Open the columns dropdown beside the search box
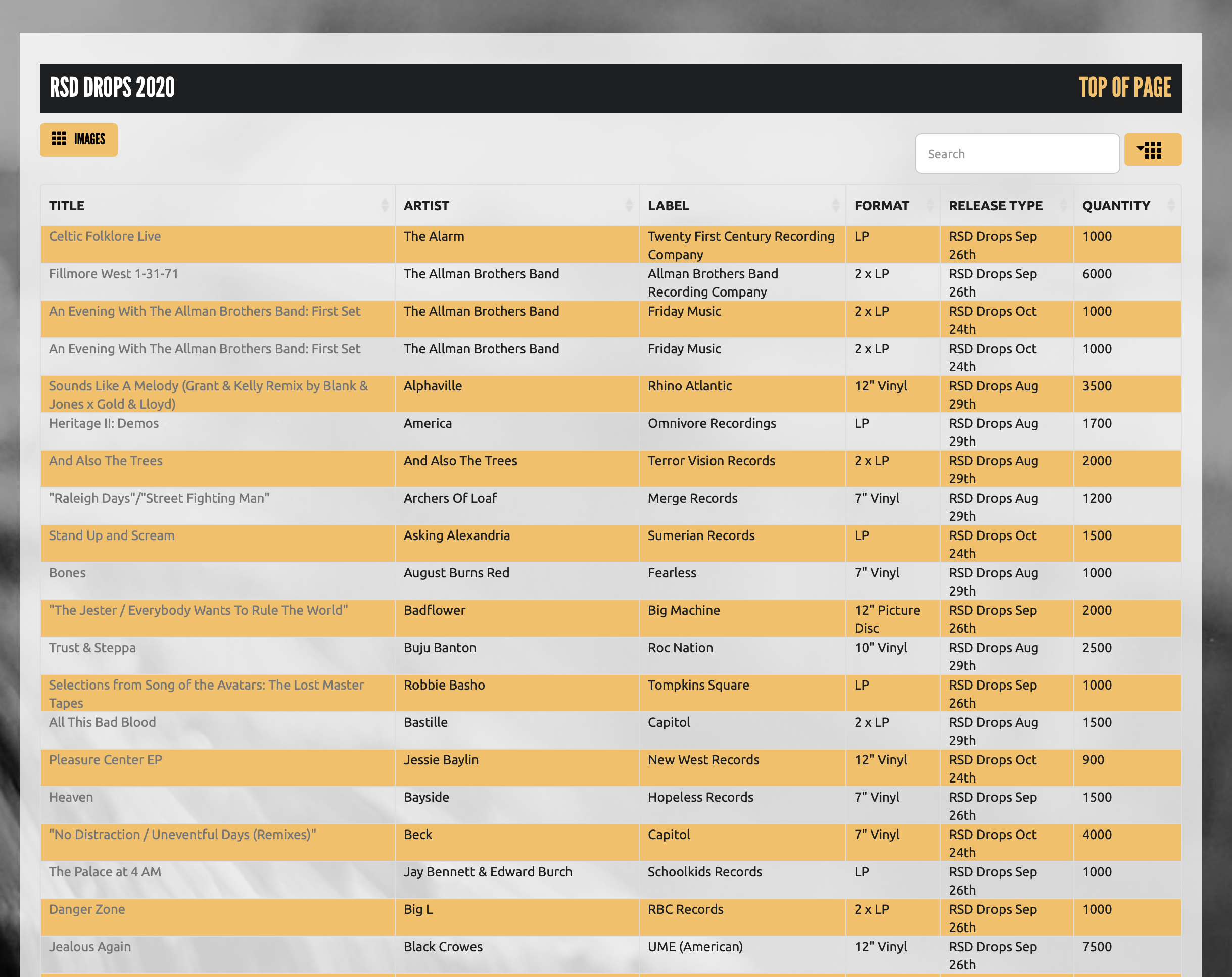This screenshot has width=1232, height=977. coord(1152,150)
